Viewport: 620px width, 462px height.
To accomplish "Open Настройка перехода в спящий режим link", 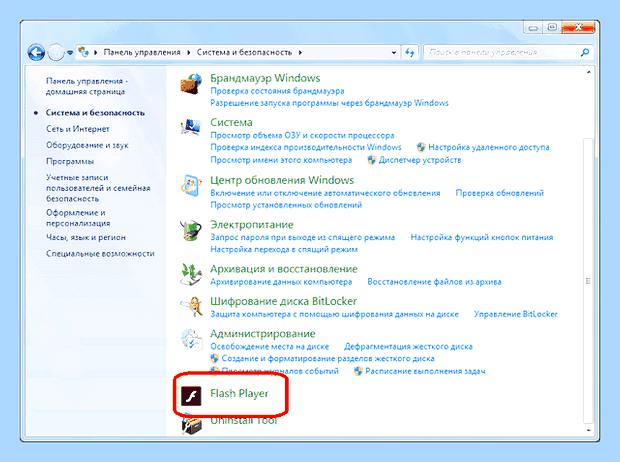I will pos(284,250).
